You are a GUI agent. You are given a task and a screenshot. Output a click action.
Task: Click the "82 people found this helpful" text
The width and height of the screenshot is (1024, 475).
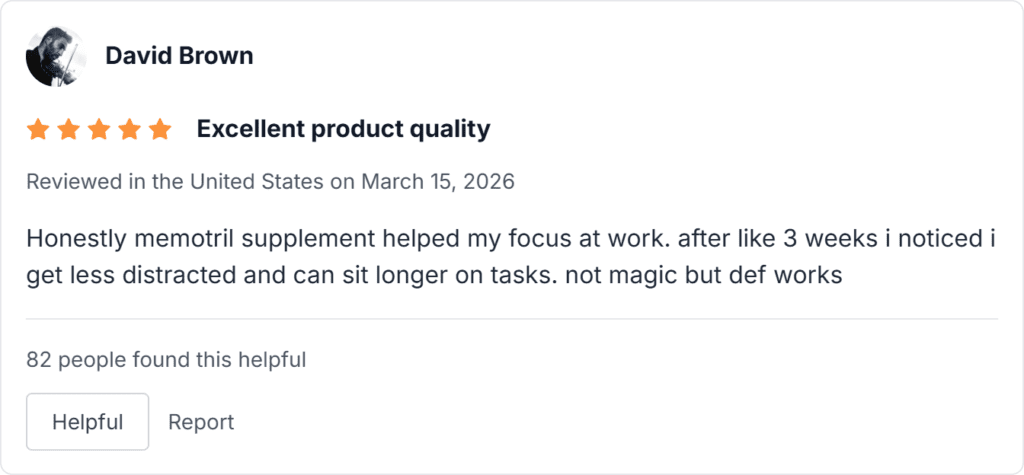[x=166, y=360]
